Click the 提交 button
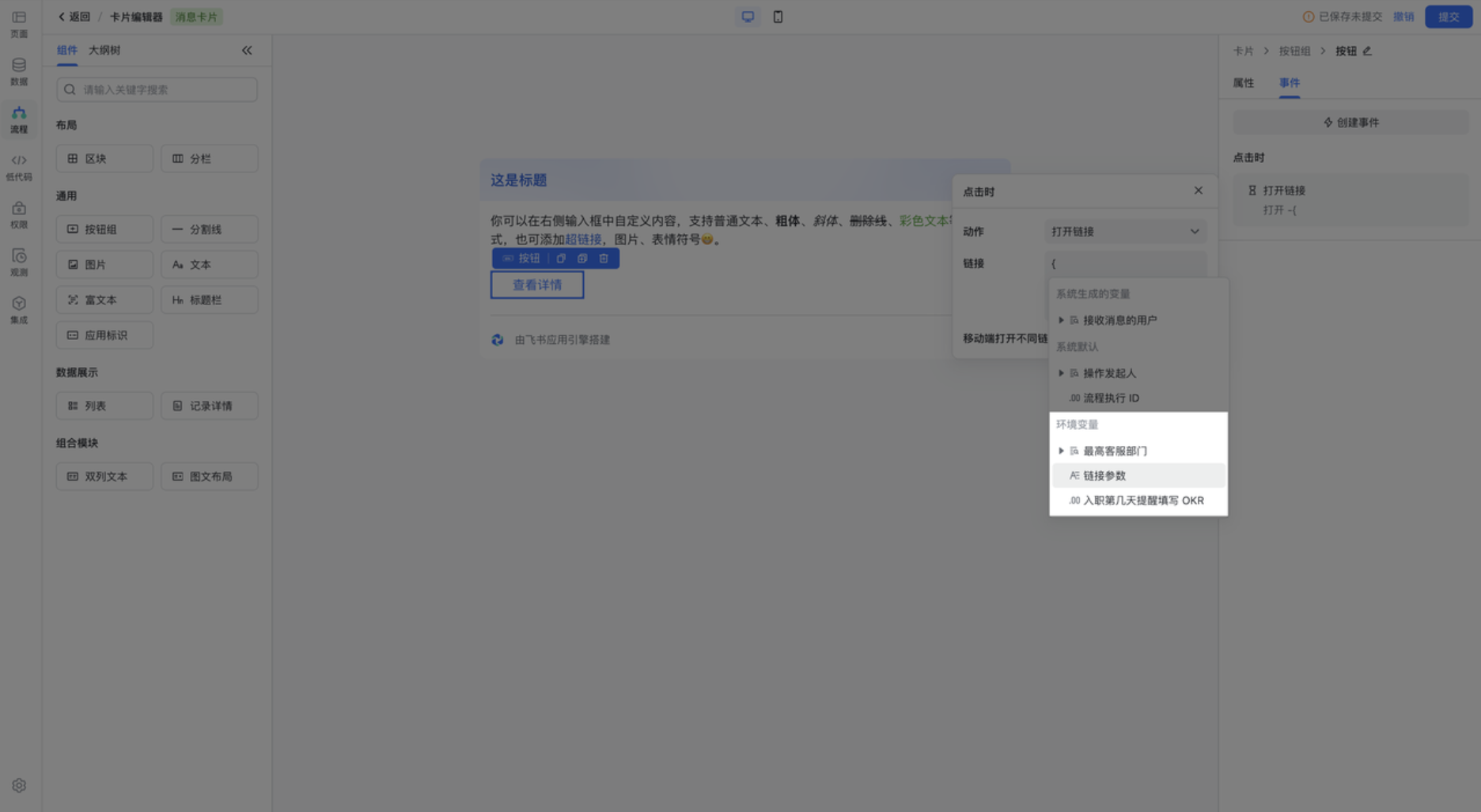Image resolution: width=1481 pixels, height=812 pixels. pyautogui.click(x=1449, y=17)
